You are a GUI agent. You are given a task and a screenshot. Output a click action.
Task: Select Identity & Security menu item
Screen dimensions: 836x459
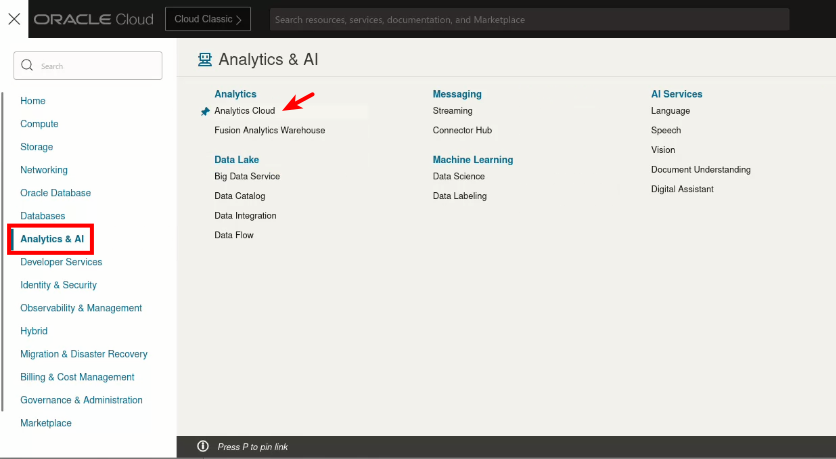pos(59,285)
